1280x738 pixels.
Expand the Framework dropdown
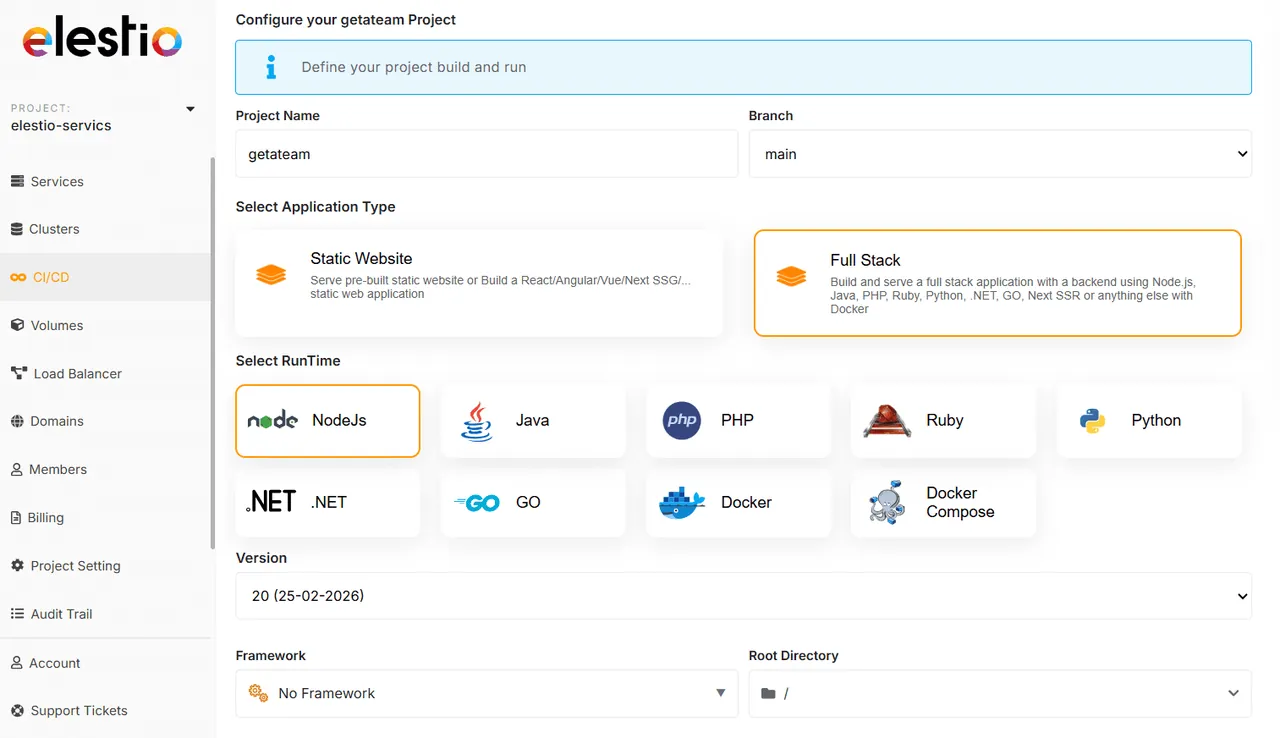[487, 693]
